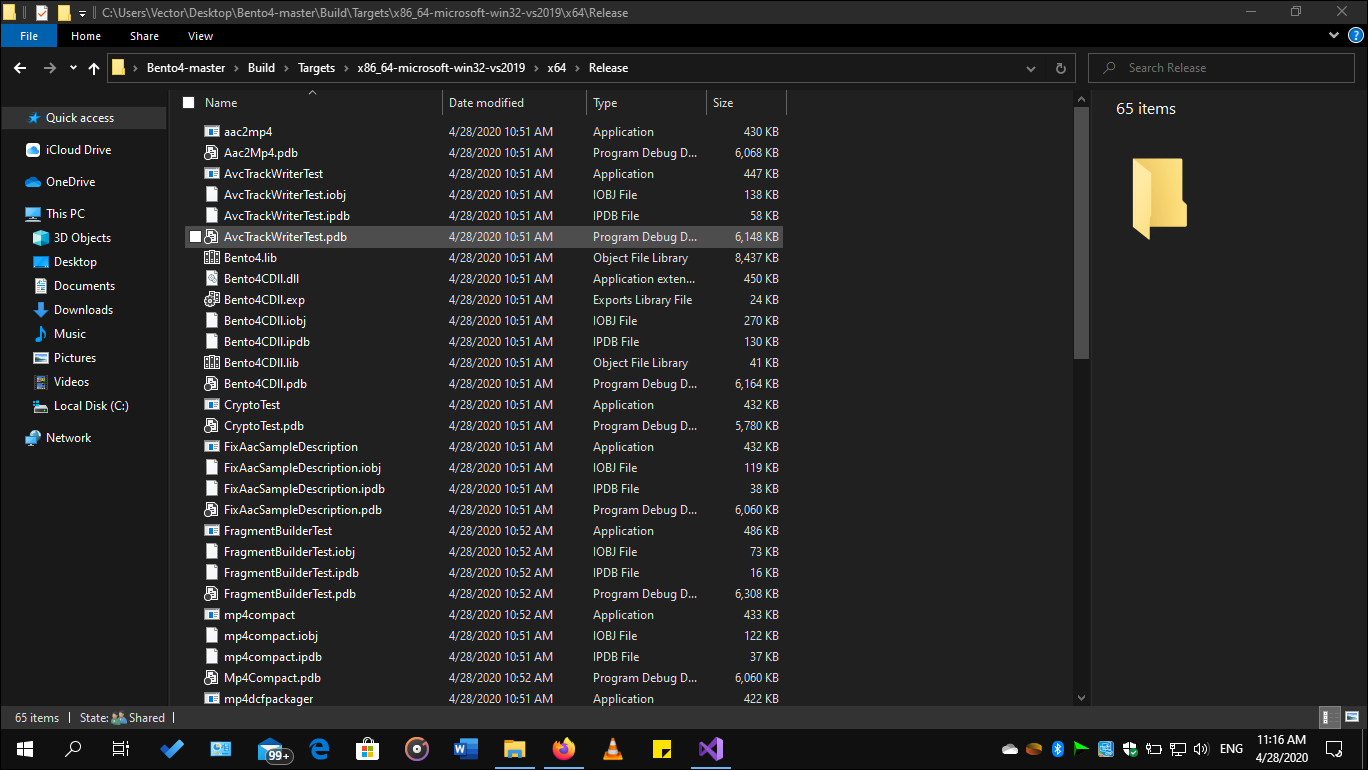Click the scroll up arrow of file list
The width and height of the screenshot is (1368, 770).
[1081, 99]
